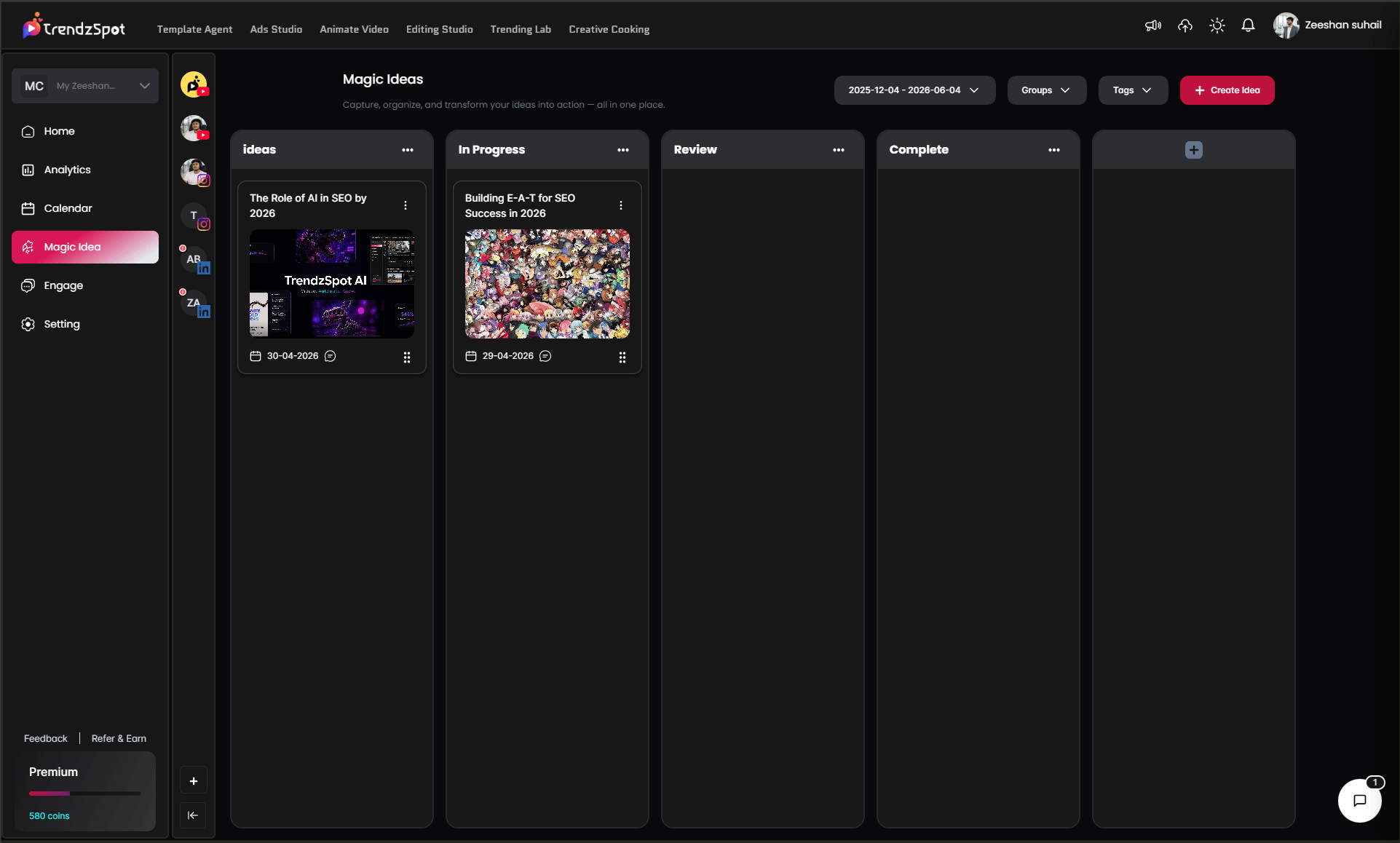Open Engage page
This screenshot has height=843, width=1400.
[85, 285]
